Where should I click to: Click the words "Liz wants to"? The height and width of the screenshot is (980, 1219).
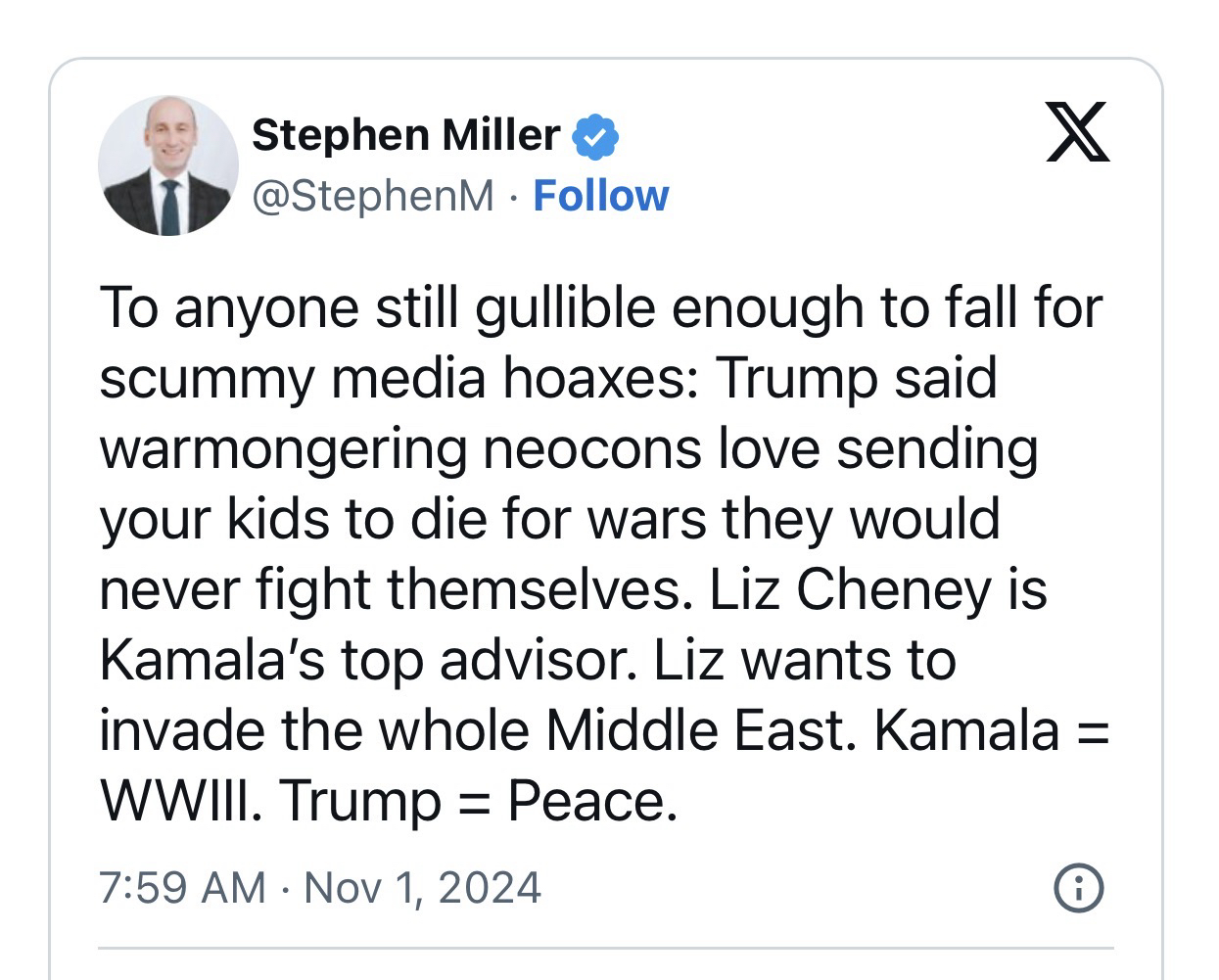point(804,660)
